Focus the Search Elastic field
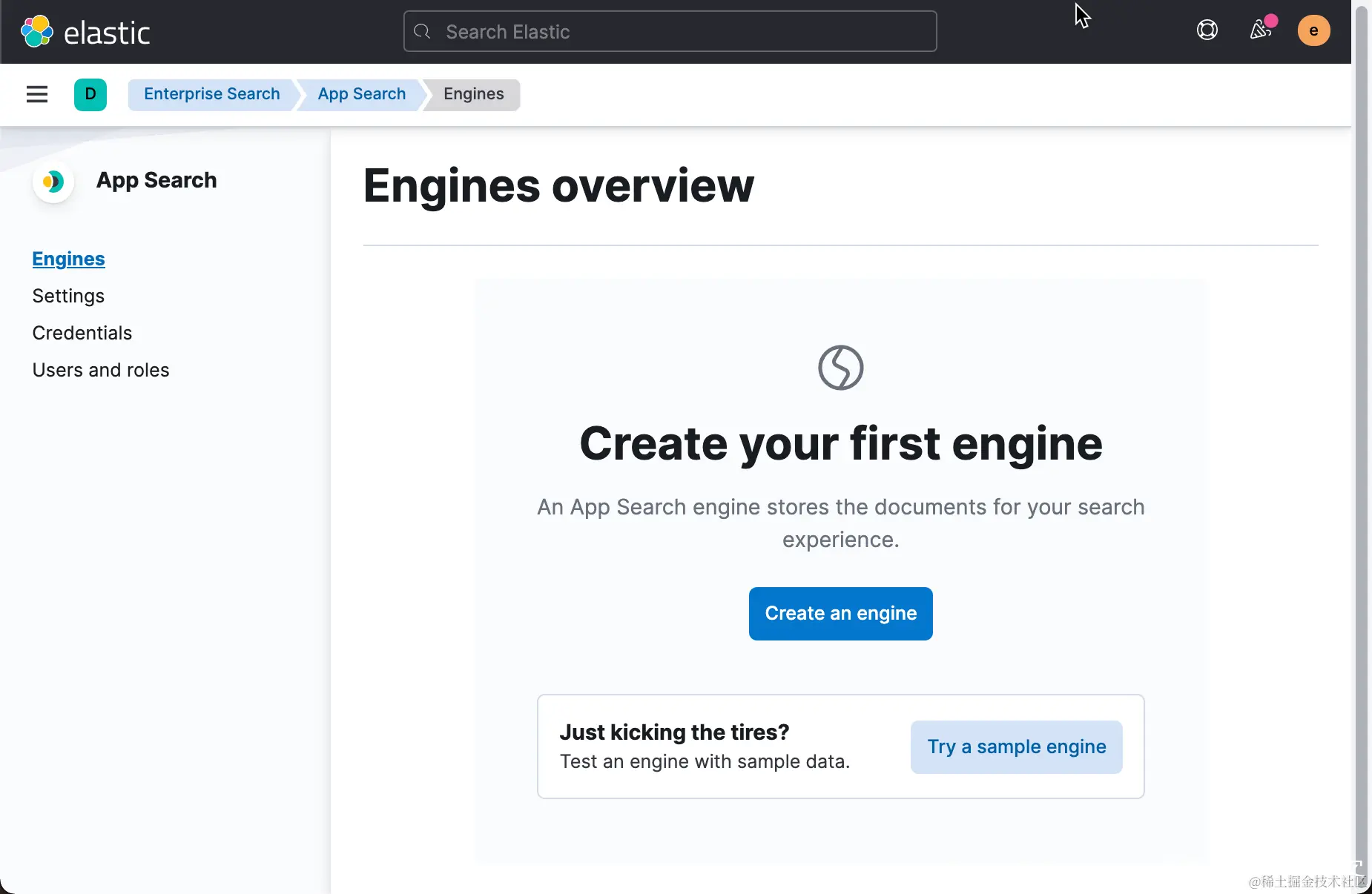1372x894 pixels. tap(670, 31)
